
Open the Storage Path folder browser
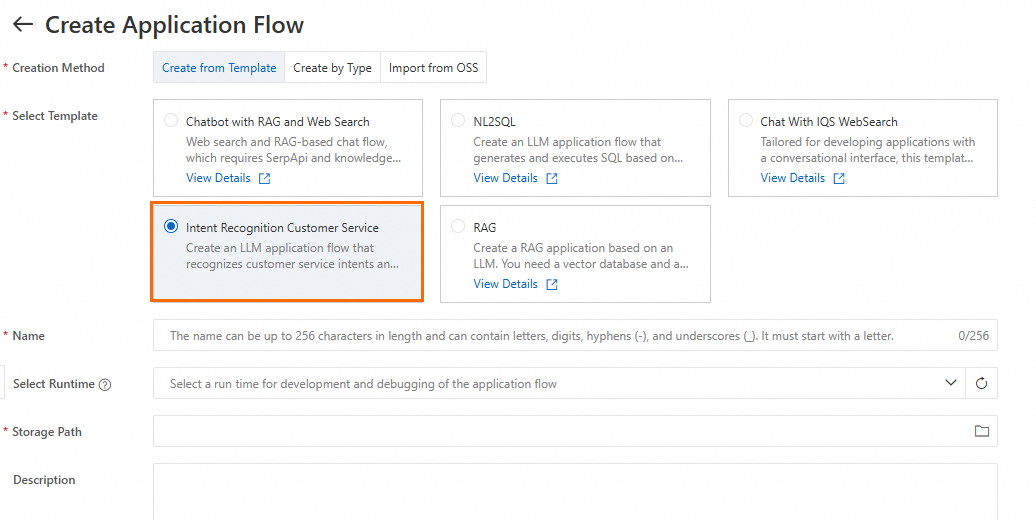[981, 431]
